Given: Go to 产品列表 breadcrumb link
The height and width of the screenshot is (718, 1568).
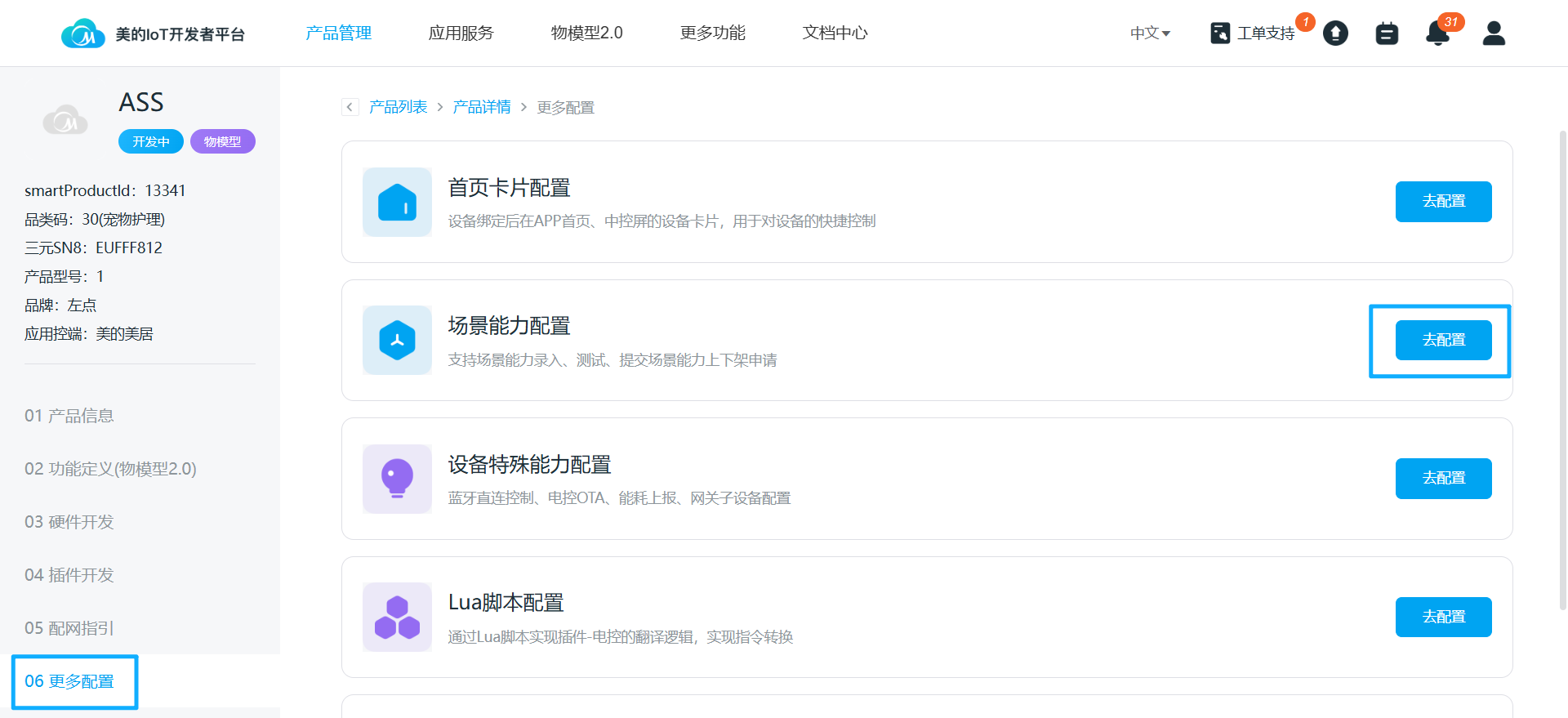Looking at the screenshot, I should point(398,107).
